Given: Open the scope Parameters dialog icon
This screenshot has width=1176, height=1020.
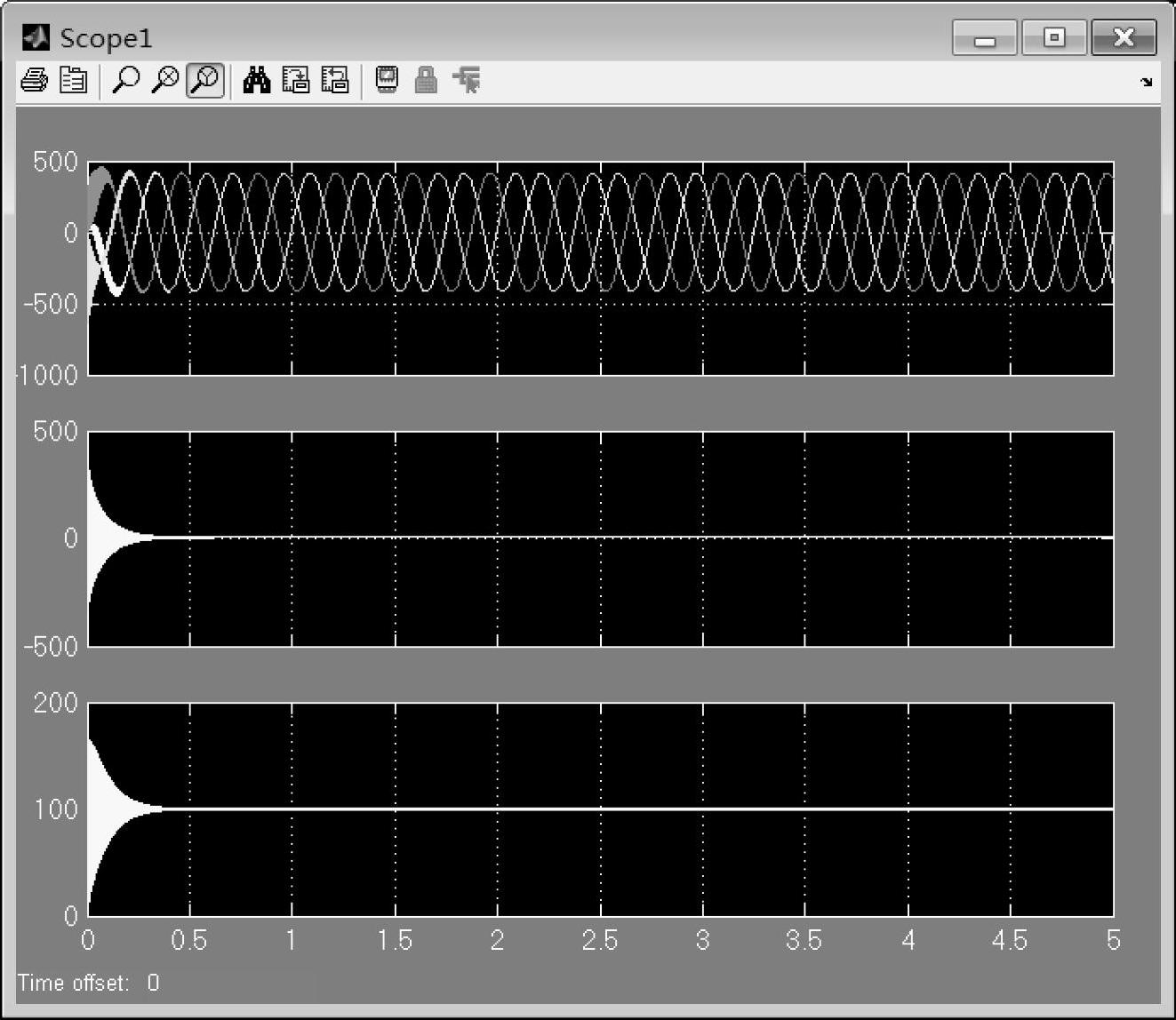Looking at the screenshot, I should 73,81.
